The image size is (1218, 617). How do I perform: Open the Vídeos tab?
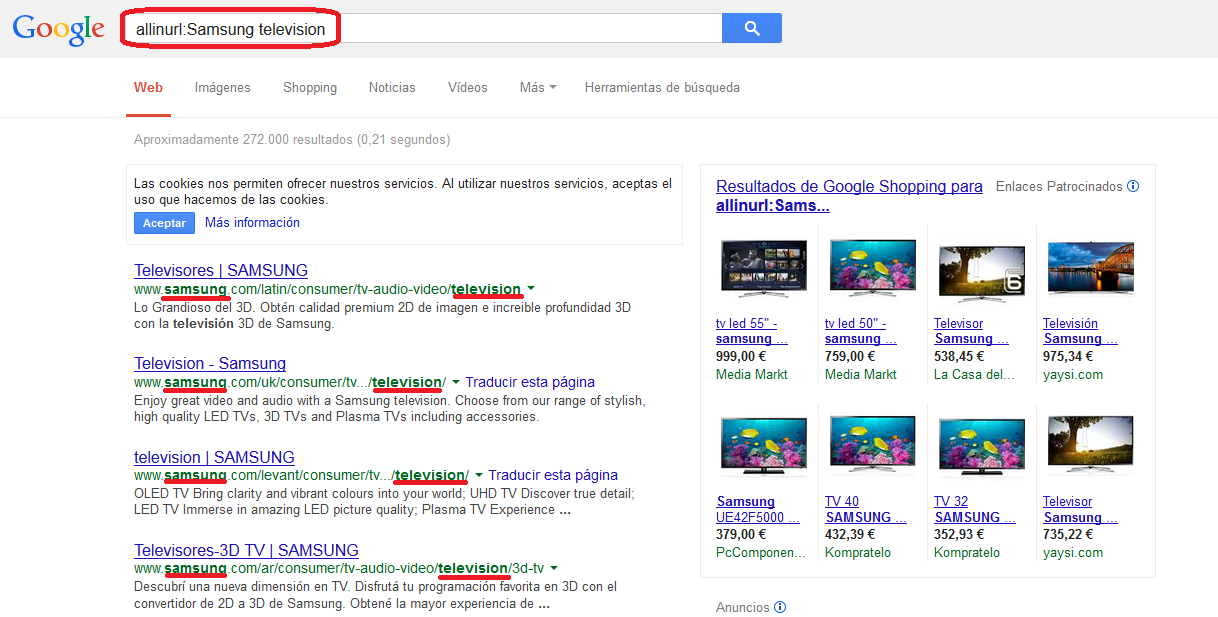pos(468,88)
